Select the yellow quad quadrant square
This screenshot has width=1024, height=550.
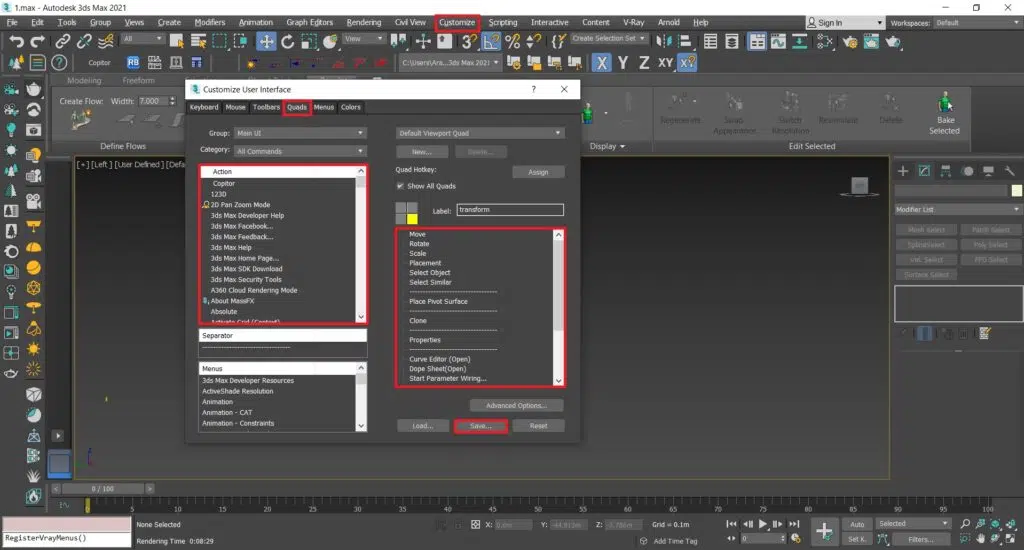411,219
